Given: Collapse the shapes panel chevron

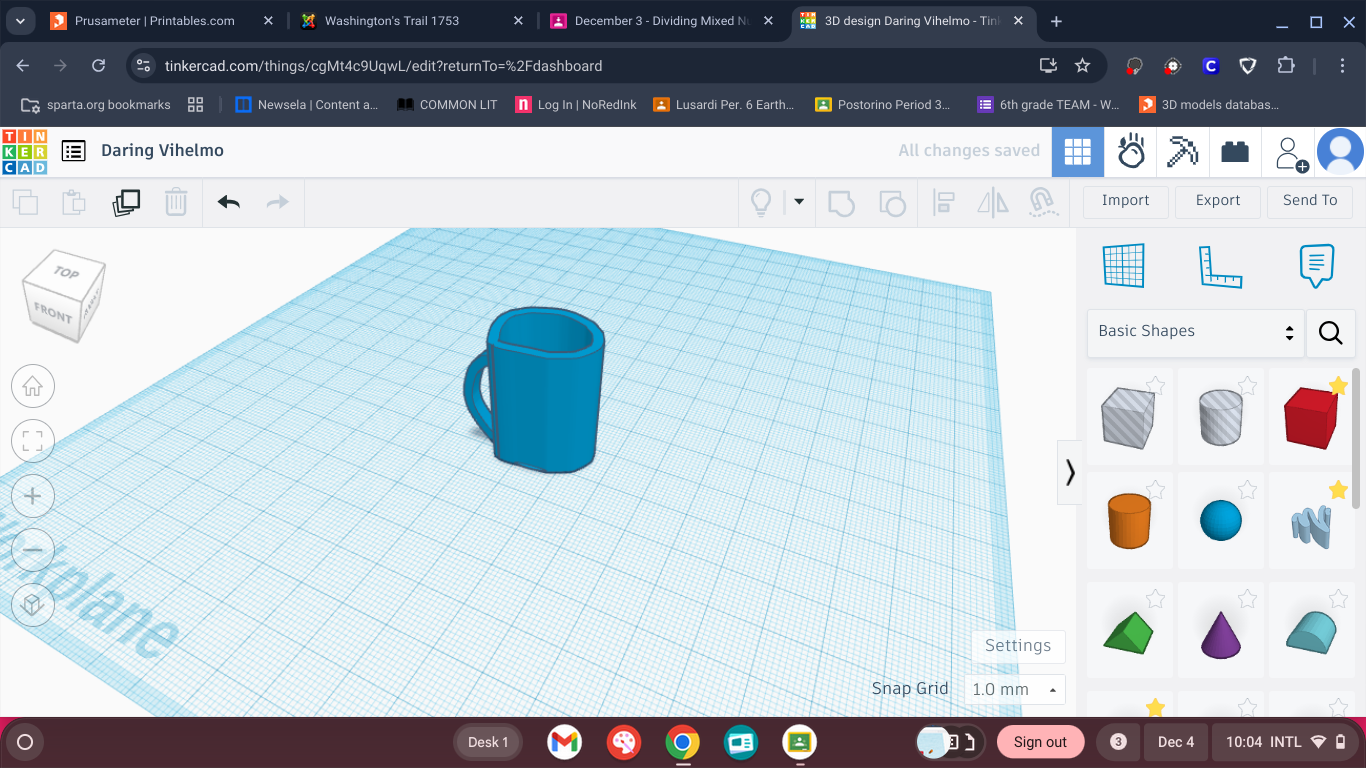Looking at the screenshot, I should (x=1070, y=472).
